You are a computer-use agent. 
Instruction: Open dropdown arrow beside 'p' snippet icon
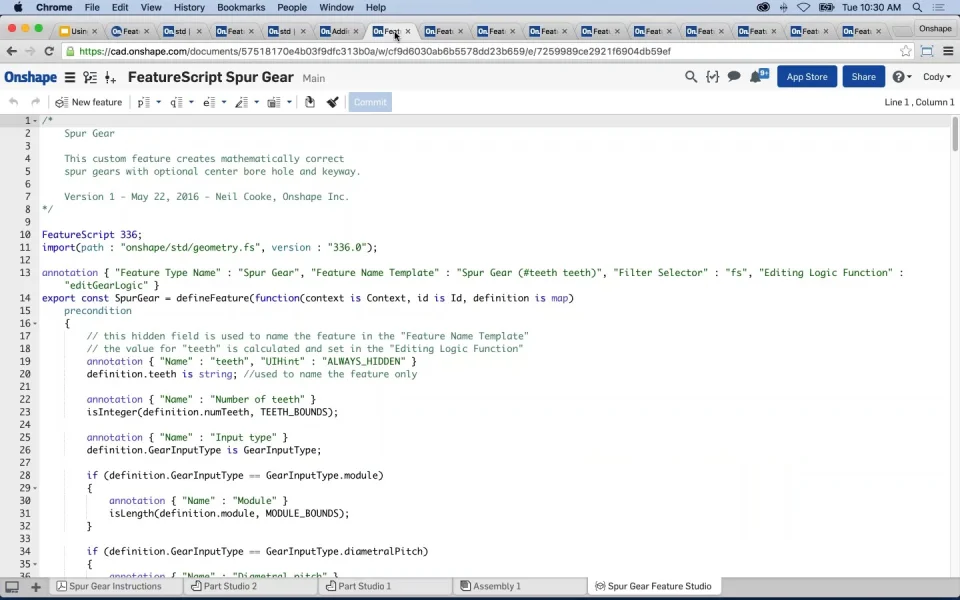(159, 102)
